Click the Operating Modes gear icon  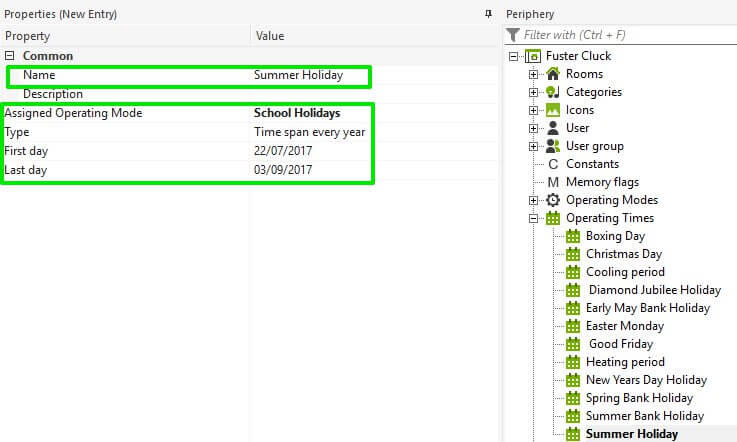553,200
